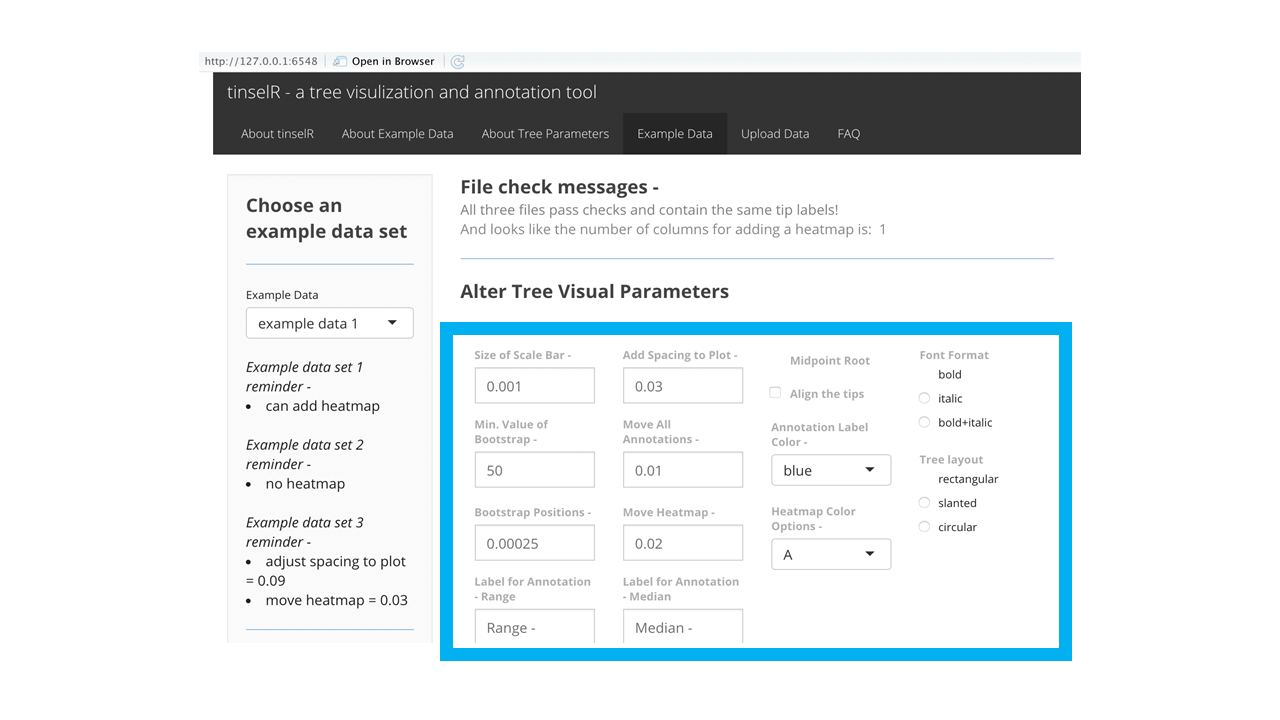Select the italic font format

[x=924, y=398]
